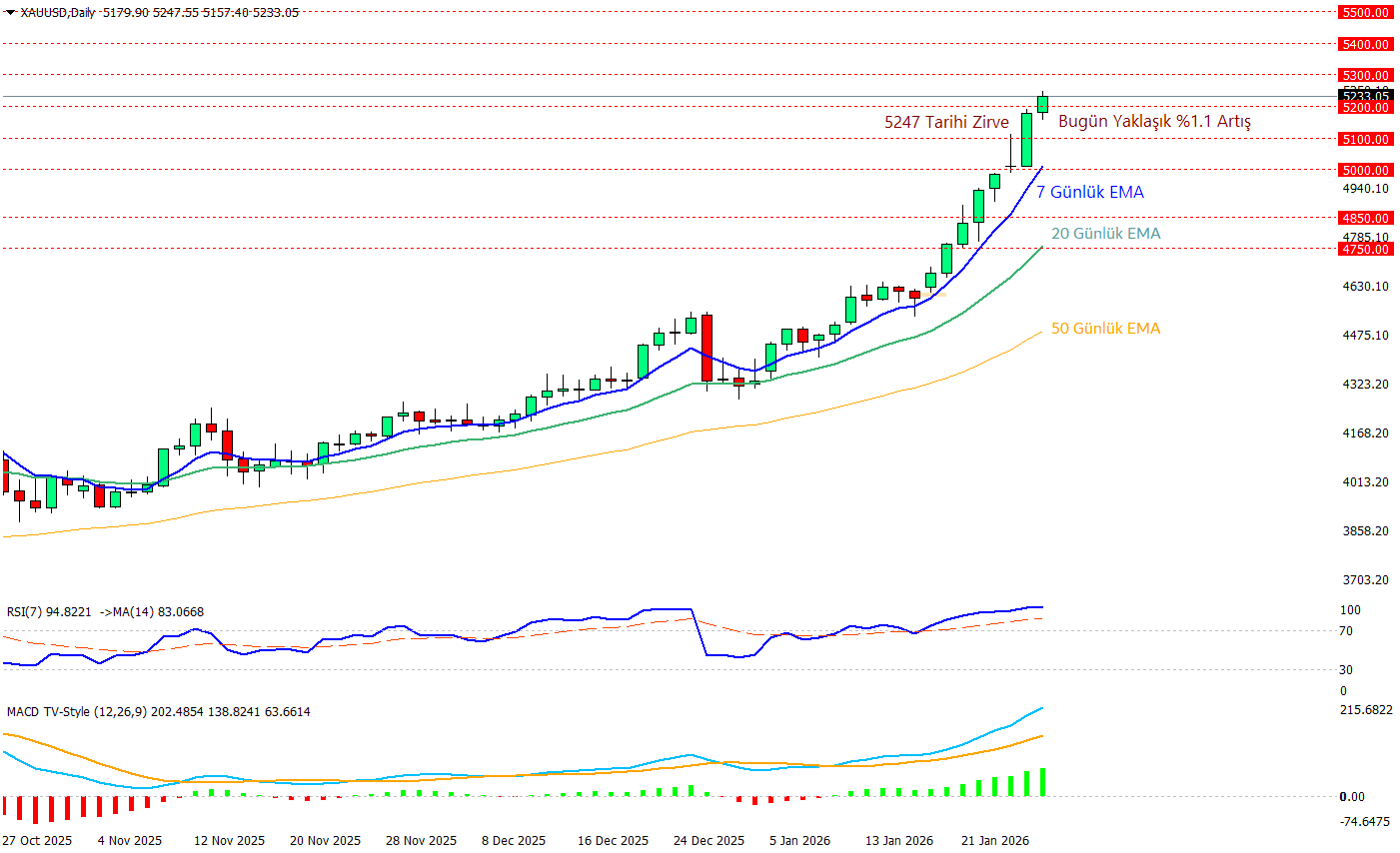The width and height of the screenshot is (1400, 853).
Task: Click the 5300.00 resistance level tag
Action: [x=1365, y=75]
